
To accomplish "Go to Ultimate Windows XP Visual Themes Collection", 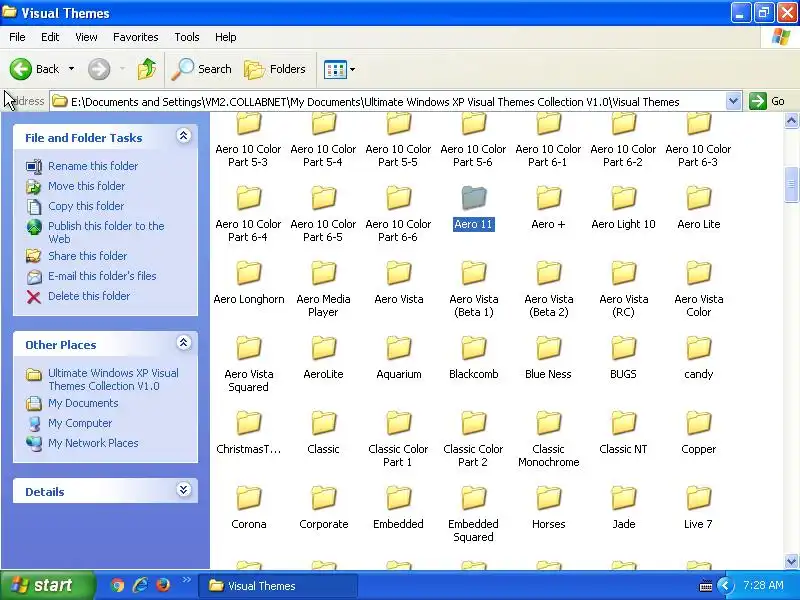I will 113,379.
